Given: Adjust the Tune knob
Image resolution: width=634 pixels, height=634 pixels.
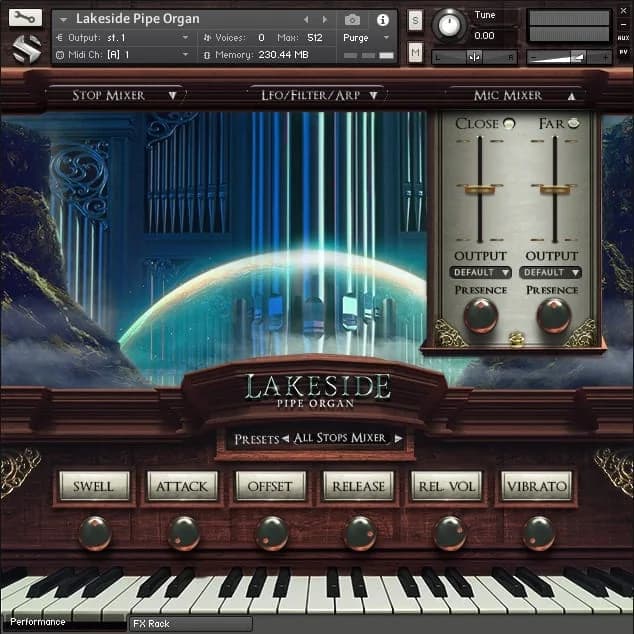Looking at the screenshot, I should click(449, 25).
